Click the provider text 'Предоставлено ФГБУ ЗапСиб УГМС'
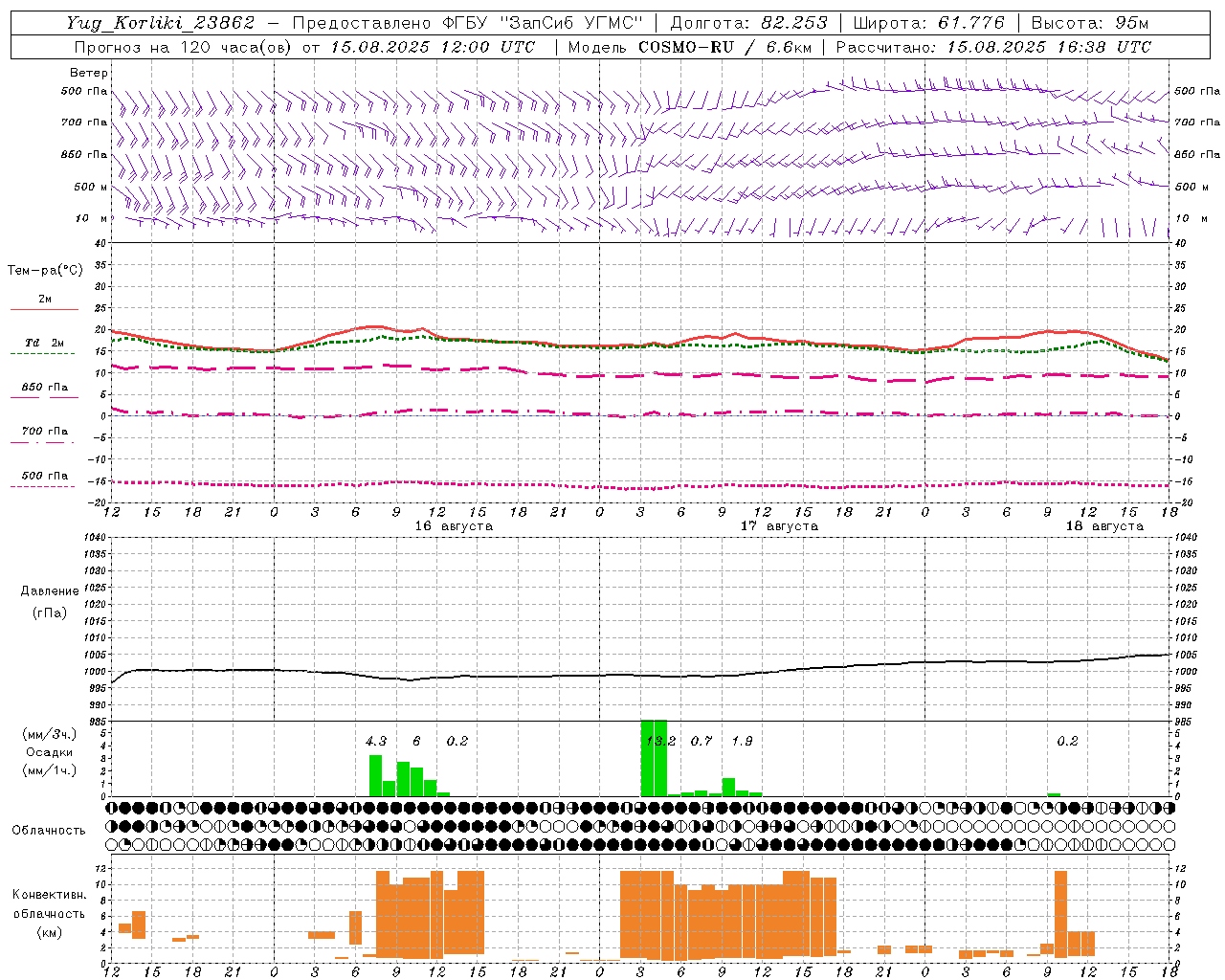The width and height of the screenshot is (1225, 980). point(468,23)
